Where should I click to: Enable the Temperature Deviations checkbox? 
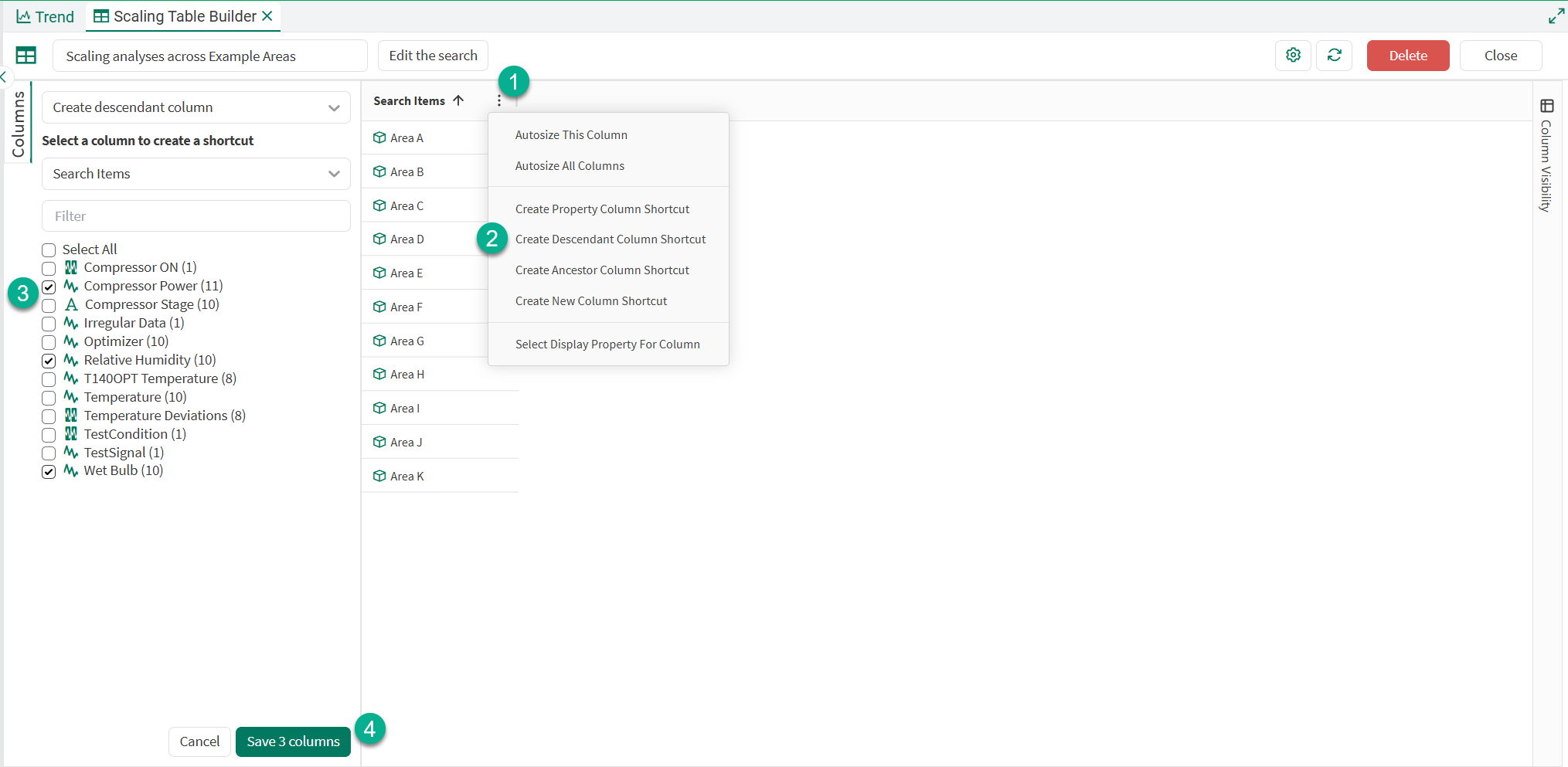coord(49,416)
